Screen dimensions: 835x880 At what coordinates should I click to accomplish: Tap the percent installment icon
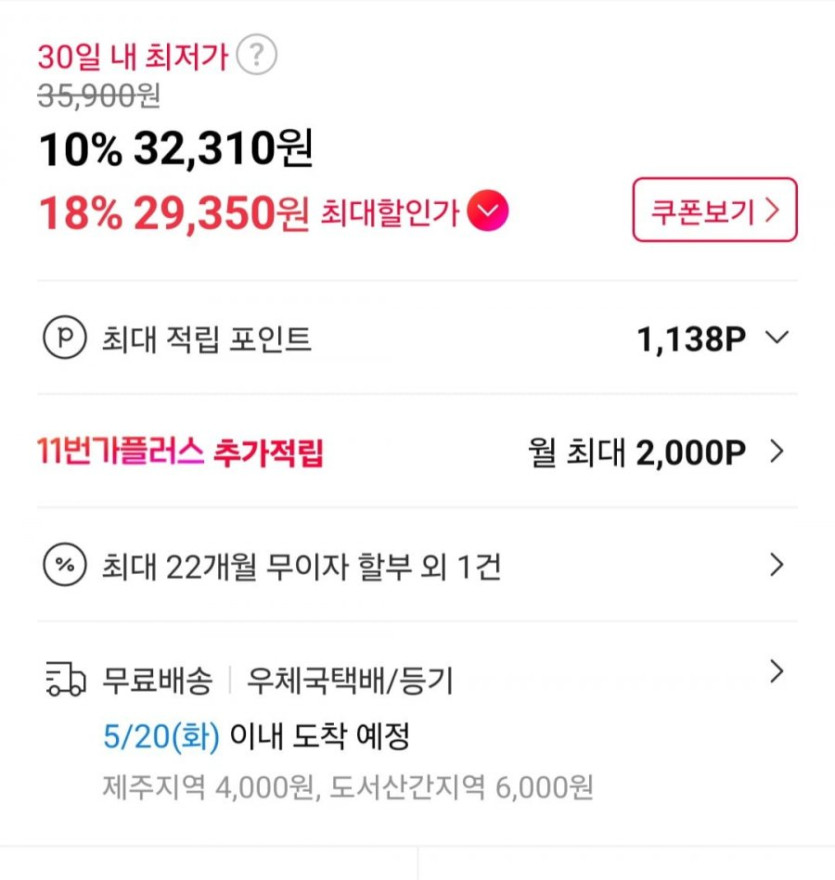[60, 566]
